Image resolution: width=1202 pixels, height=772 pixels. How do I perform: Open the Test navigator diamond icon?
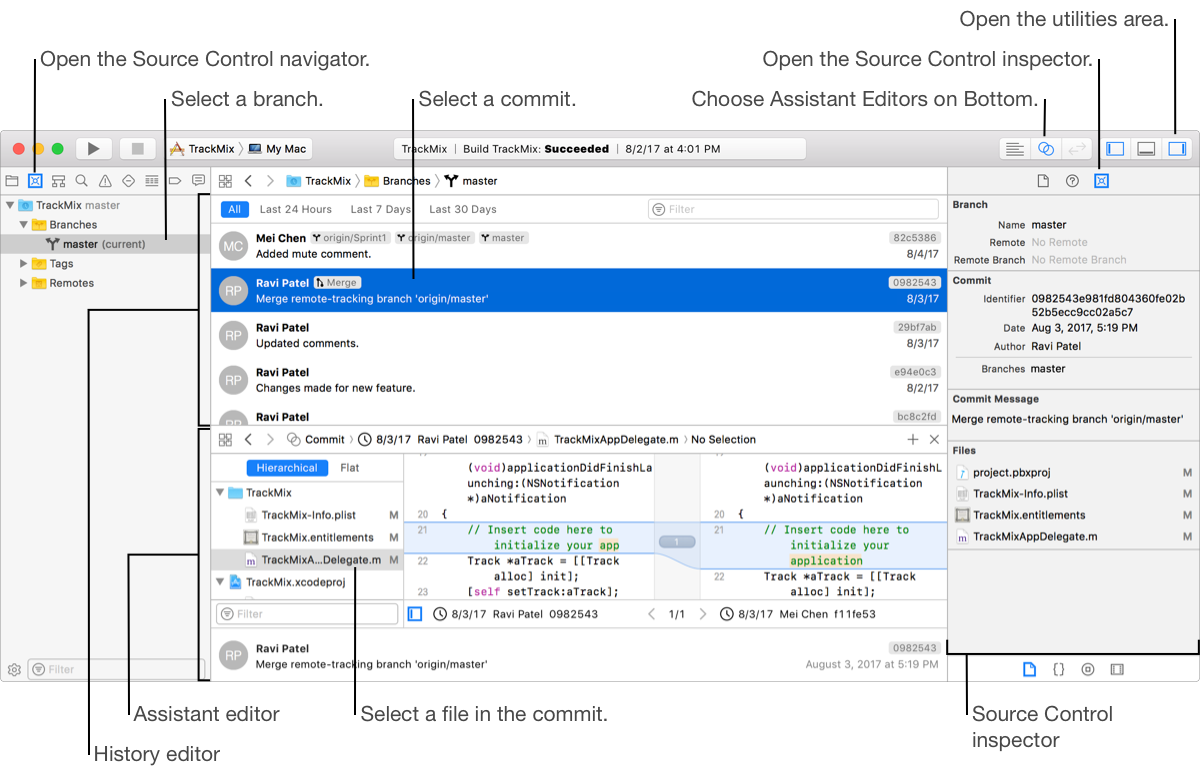pos(128,181)
